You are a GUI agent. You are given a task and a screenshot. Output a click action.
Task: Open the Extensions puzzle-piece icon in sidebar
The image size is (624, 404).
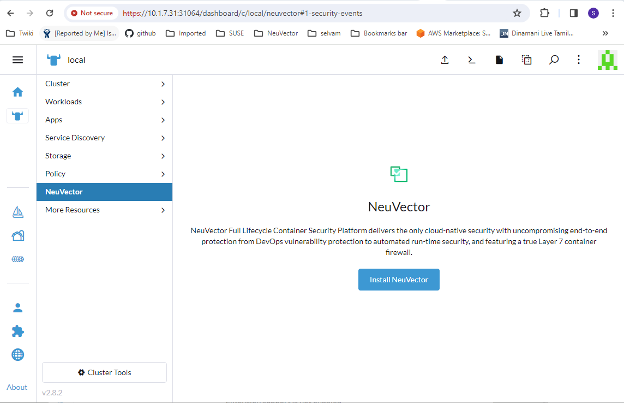pyautogui.click(x=17, y=331)
